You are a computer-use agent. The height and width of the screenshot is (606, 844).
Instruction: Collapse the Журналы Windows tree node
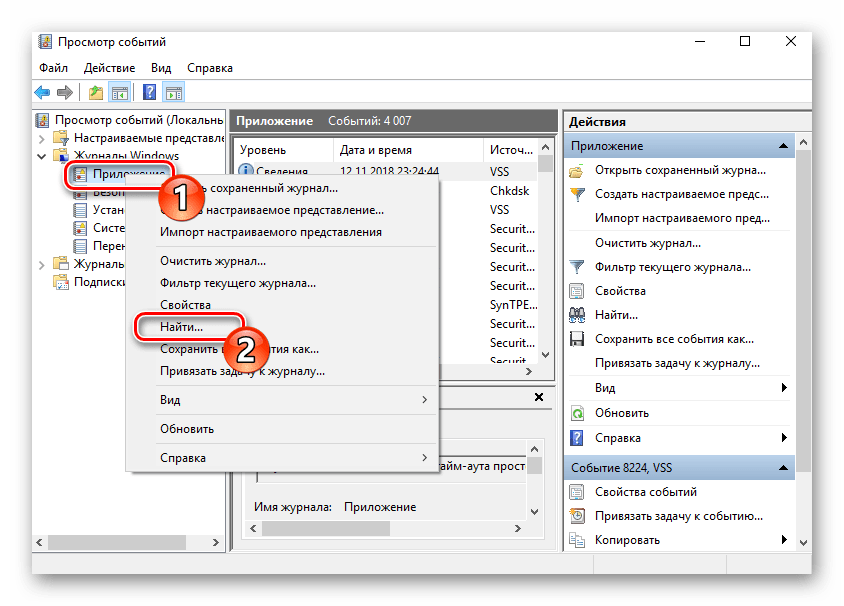(x=41, y=156)
